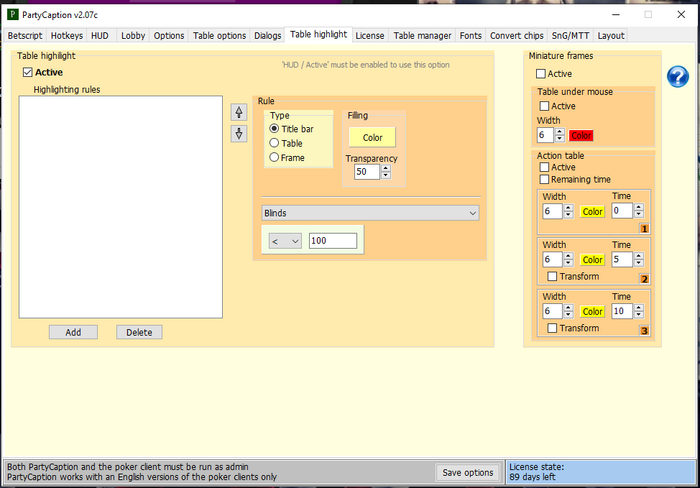Click the PartyCaption app icon in title bar
Screen dimensions: 700x488
[12, 14]
